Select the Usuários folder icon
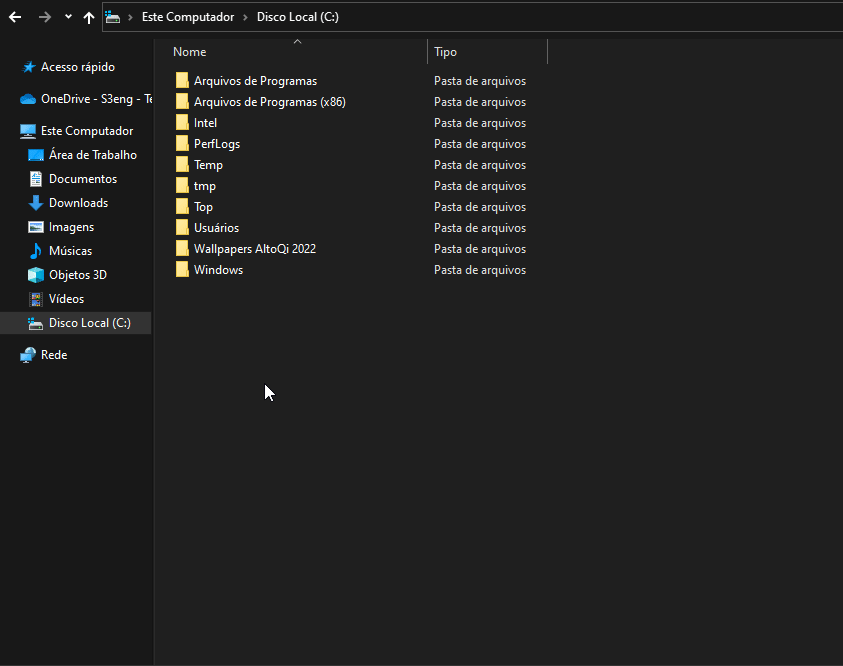The image size is (843, 666). [182, 227]
